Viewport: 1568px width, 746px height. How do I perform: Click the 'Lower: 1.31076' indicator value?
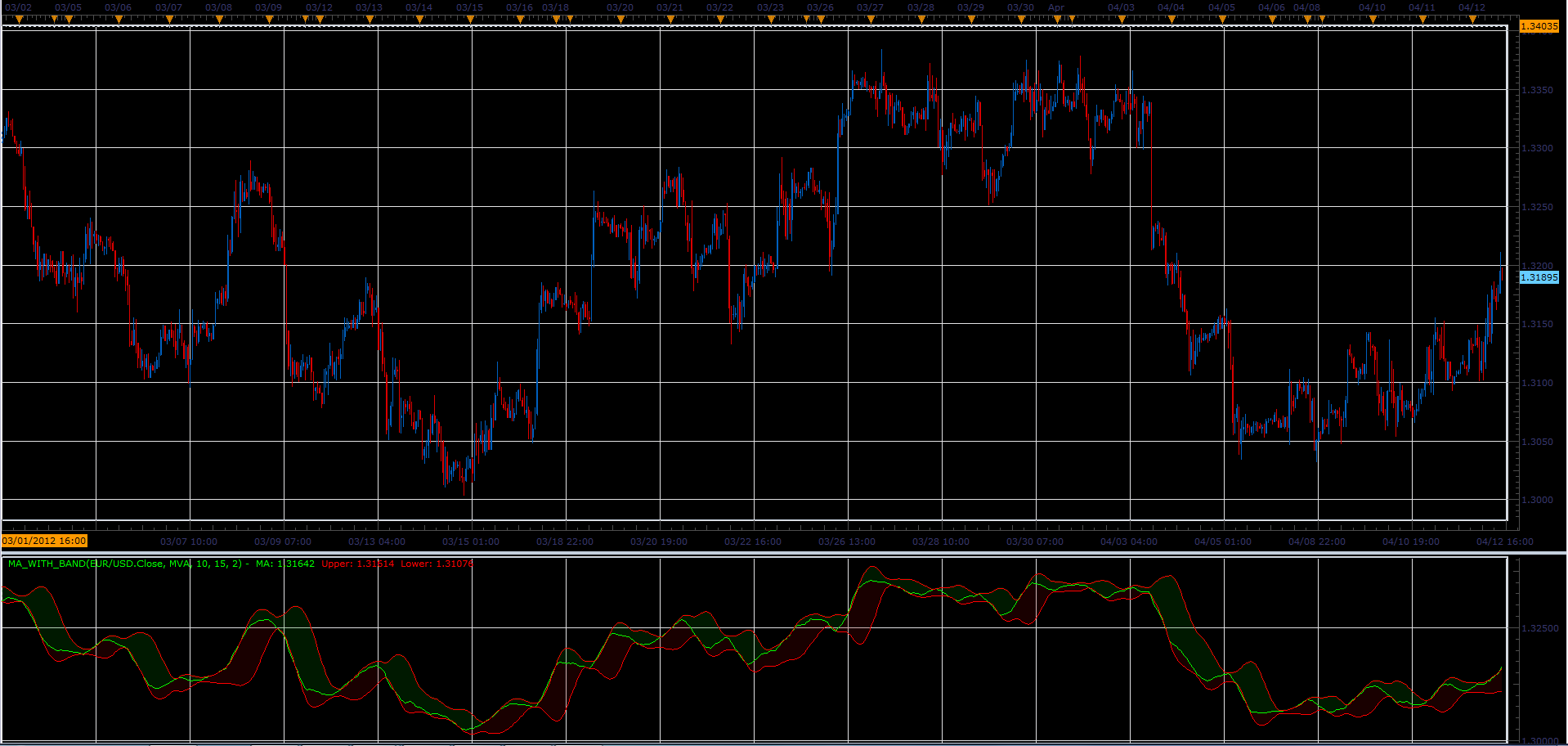click(437, 564)
